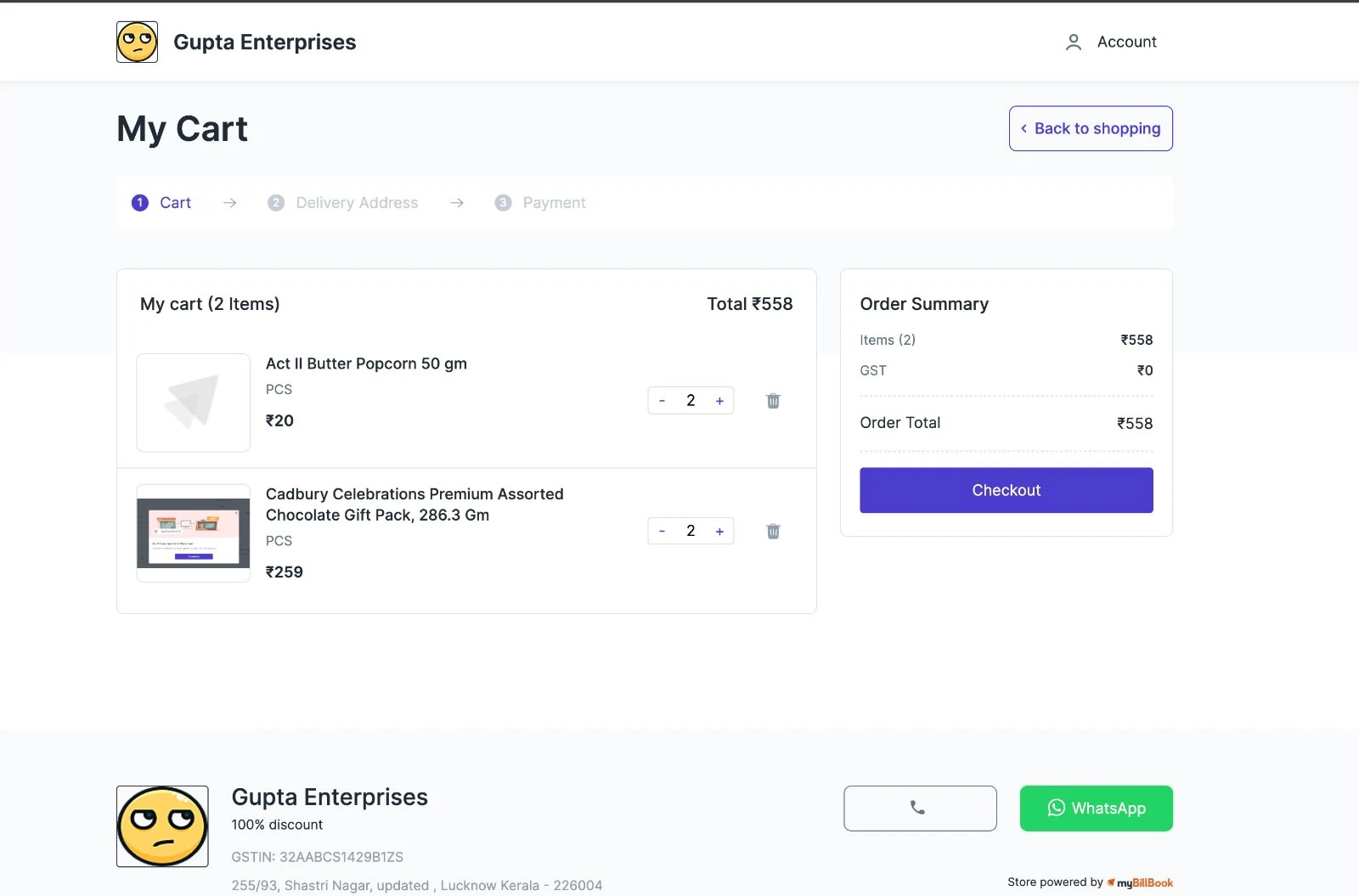Click the ₹259 price of Cadbury pack
This screenshot has height=896, width=1359.
(285, 572)
